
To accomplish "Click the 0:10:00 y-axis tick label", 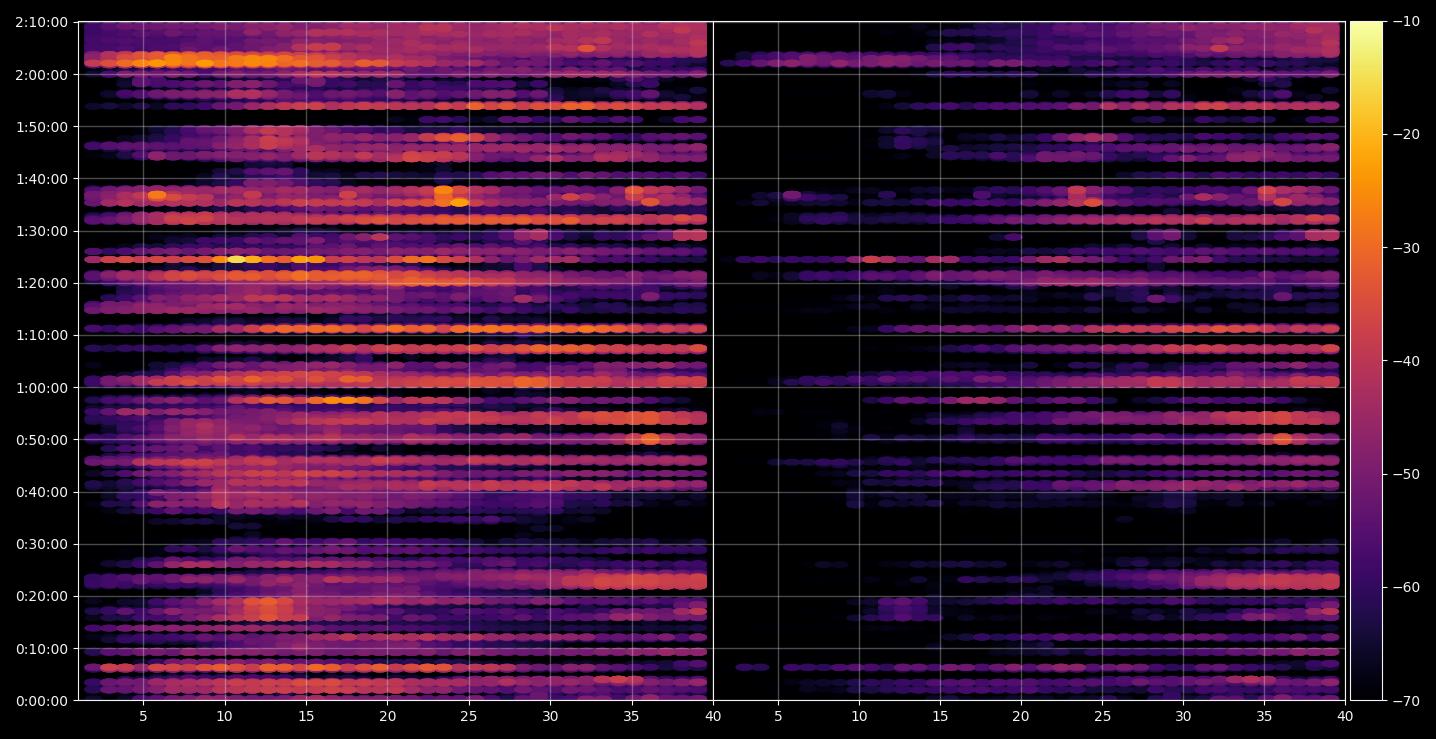I will point(42,648).
